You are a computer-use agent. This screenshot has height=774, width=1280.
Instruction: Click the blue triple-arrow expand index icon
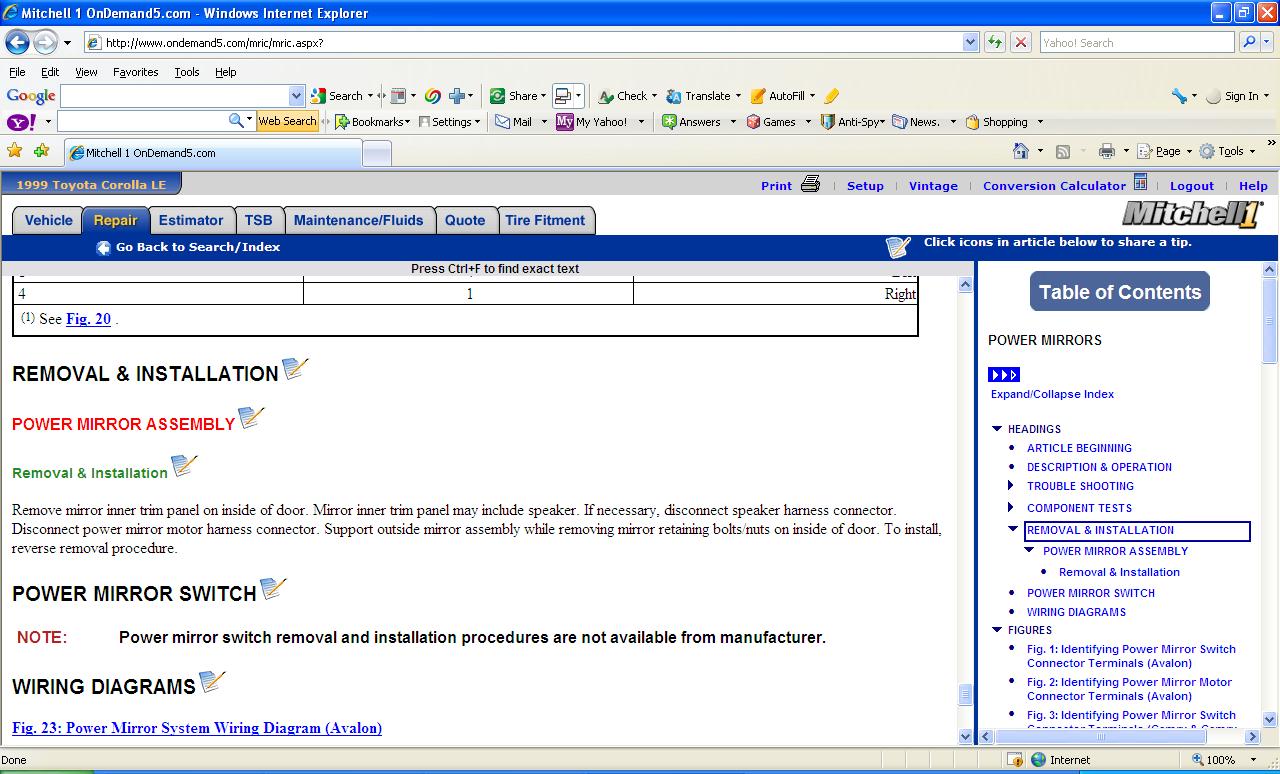pos(1004,375)
